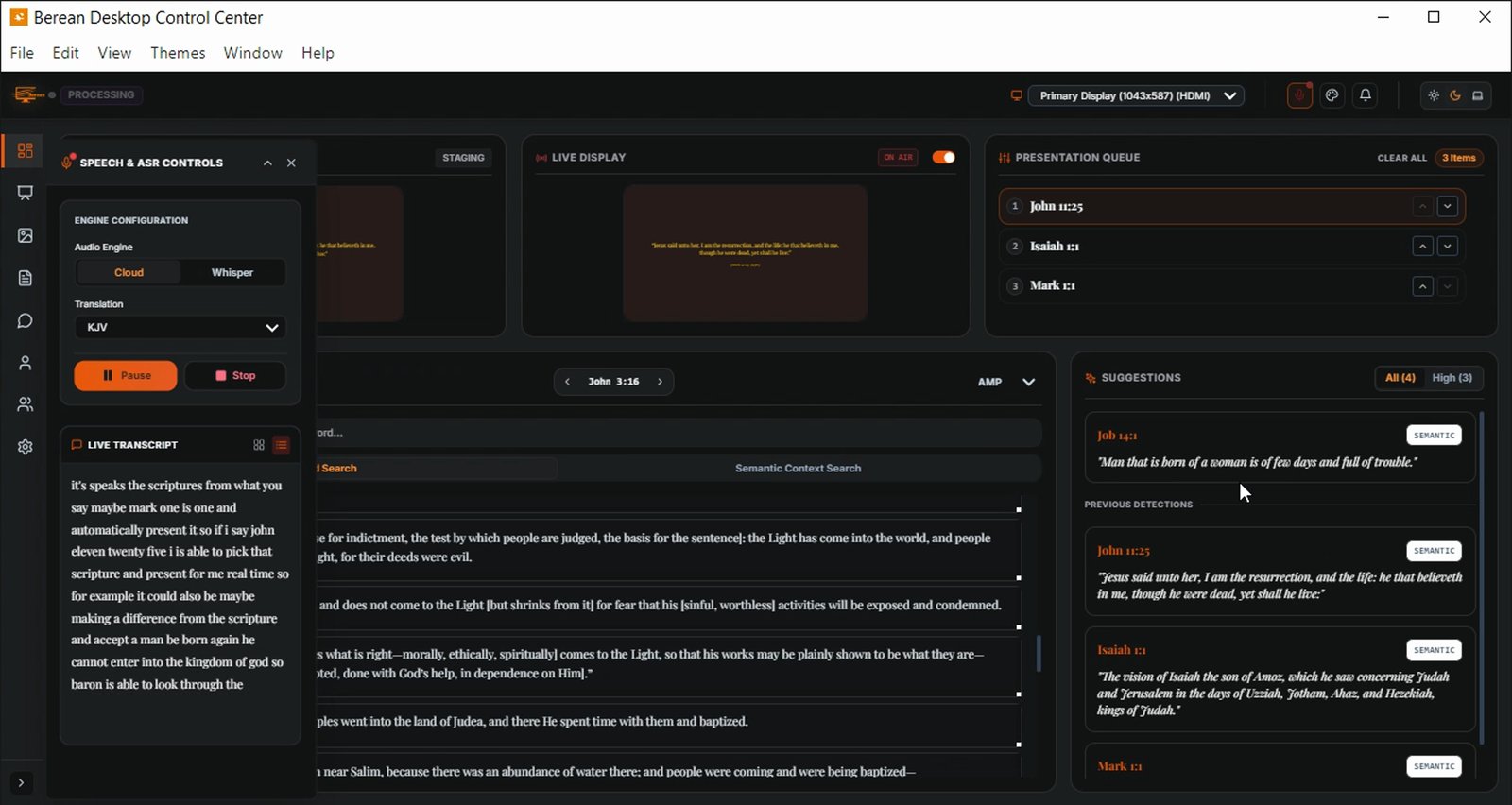Switch to Semantic Context Search tab
This screenshot has height=805, width=1512.
(x=799, y=468)
